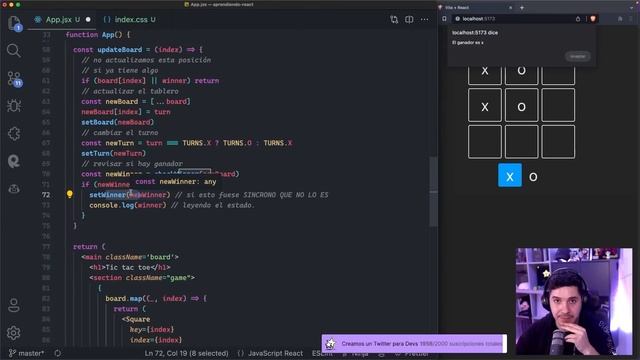Click 'setTurn(newTurn)' code line

tap(113, 153)
